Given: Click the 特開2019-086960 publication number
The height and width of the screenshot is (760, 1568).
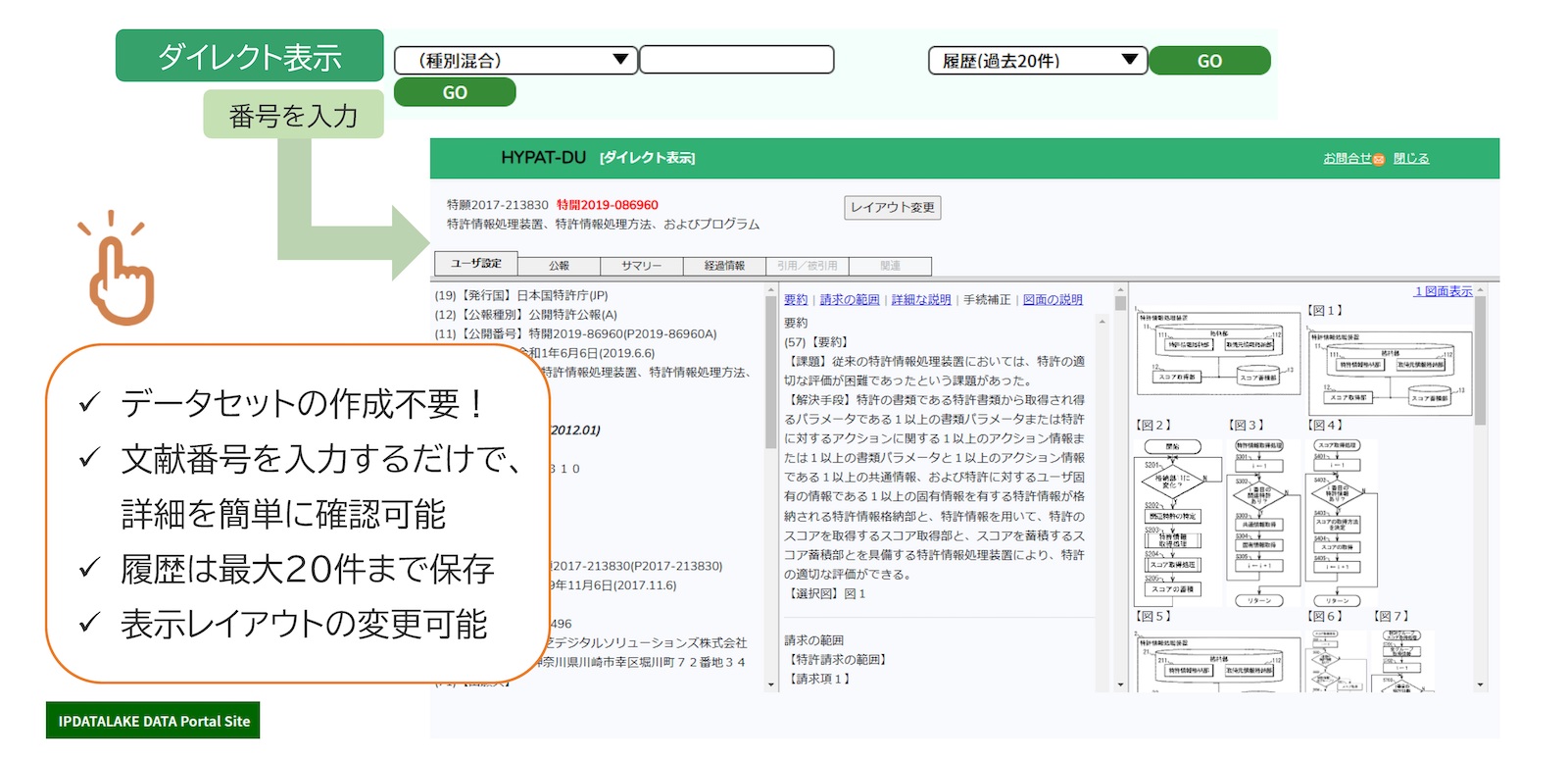Looking at the screenshot, I should [608, 205].
